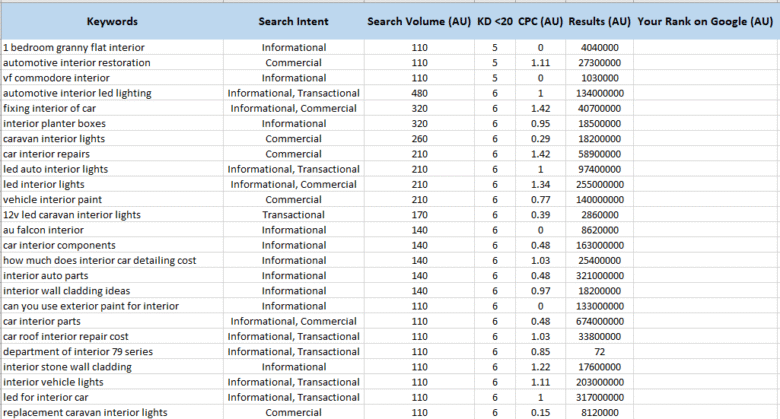Viewport: 780px width, 419px height.
Task: Select the 'interior stone wall cladding' cell
Action: pyautogui.click(x=112, y=367)
